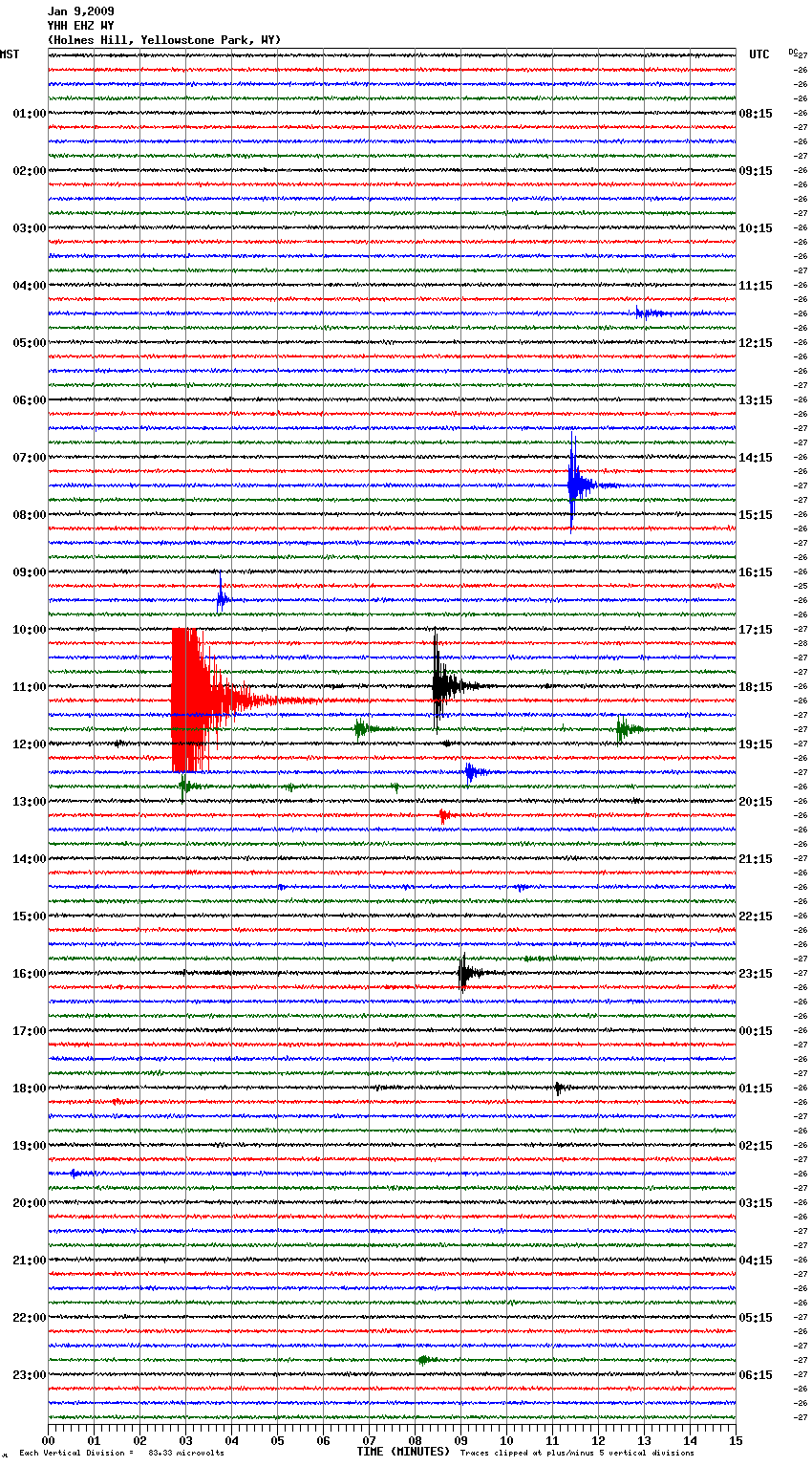Click the 'TIME (MINUTES)' axis title
Image resolution: width=812 pixels, height=1466 pixels.
click(403, 1452)
